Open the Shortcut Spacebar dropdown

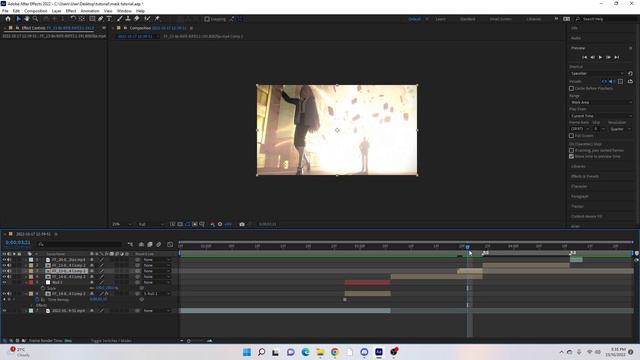pos(597,73)
